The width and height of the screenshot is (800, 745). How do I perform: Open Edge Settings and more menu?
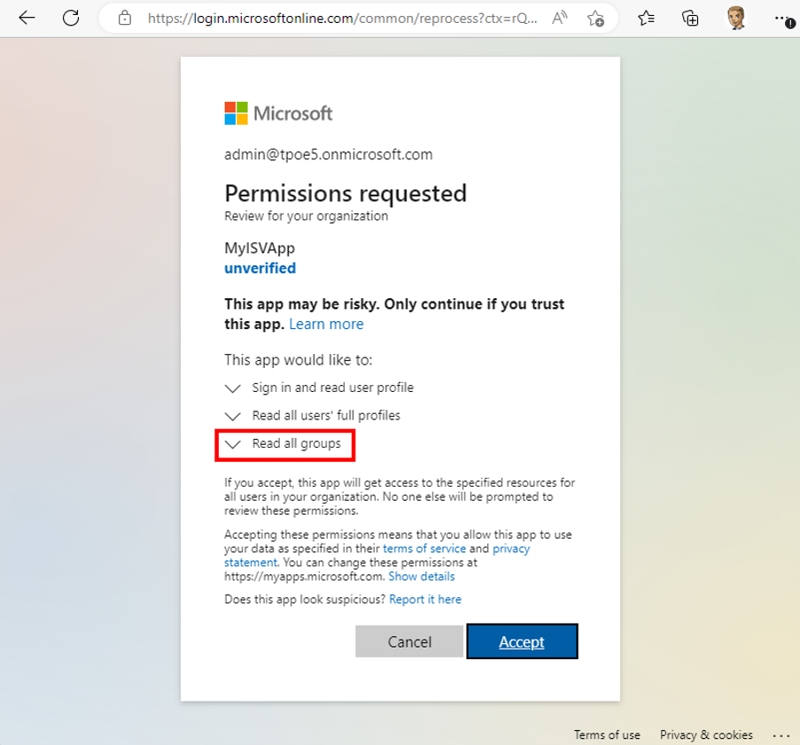coord(783,18)
